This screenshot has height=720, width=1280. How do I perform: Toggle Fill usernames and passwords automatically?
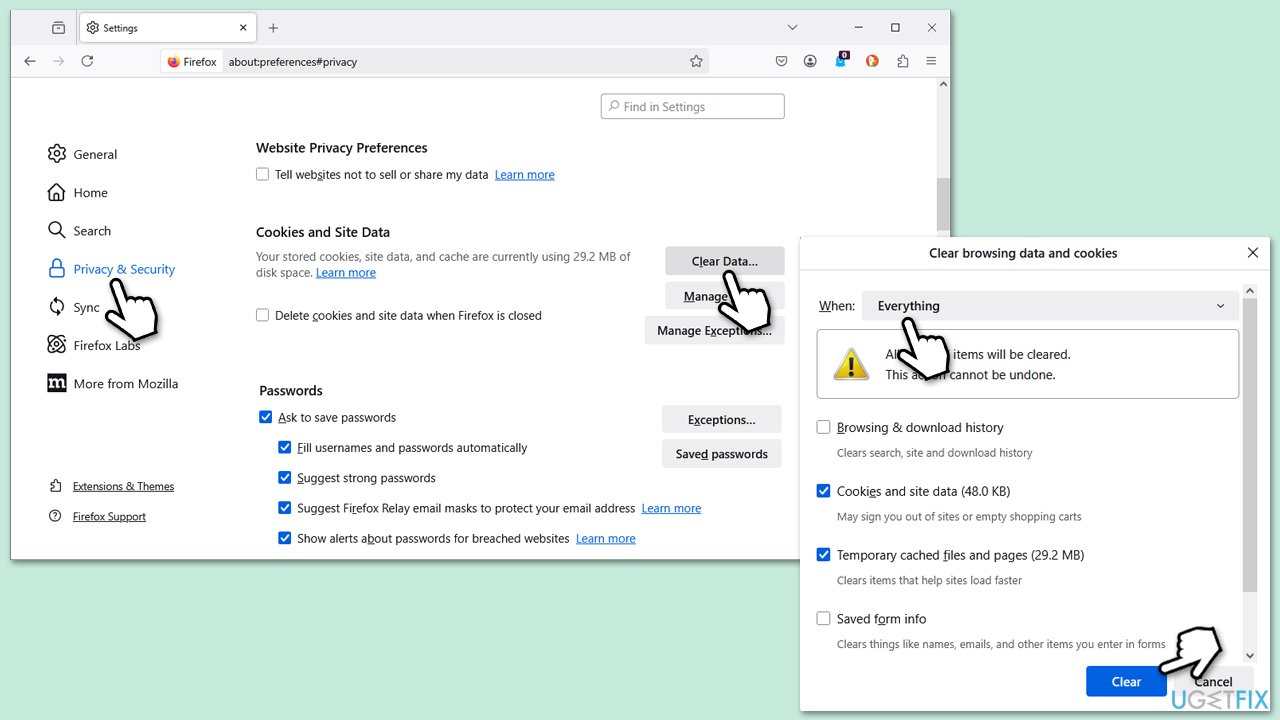point(285,448)
